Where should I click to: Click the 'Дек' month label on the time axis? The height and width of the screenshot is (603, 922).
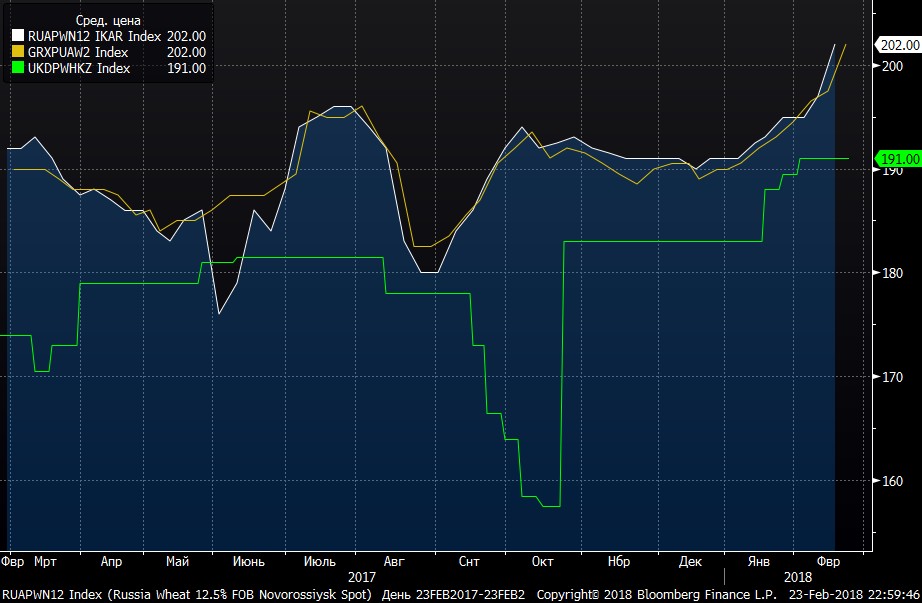[690, 561]
